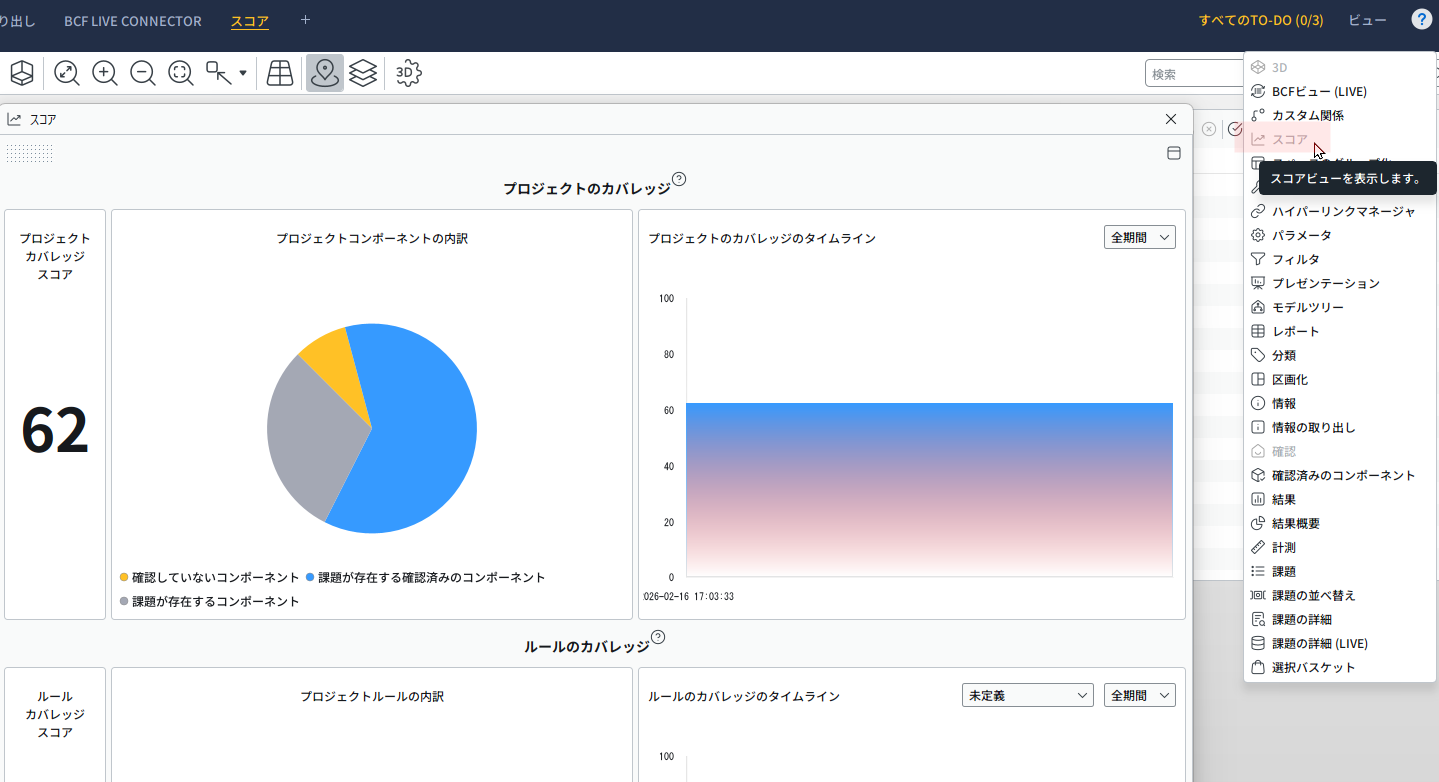
Task: Choose カスタム関係 from the view menu
Action: coord(1340,115)
